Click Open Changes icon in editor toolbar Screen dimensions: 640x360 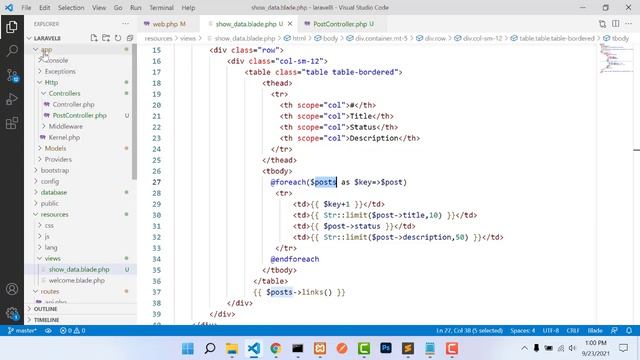(602, 24)
